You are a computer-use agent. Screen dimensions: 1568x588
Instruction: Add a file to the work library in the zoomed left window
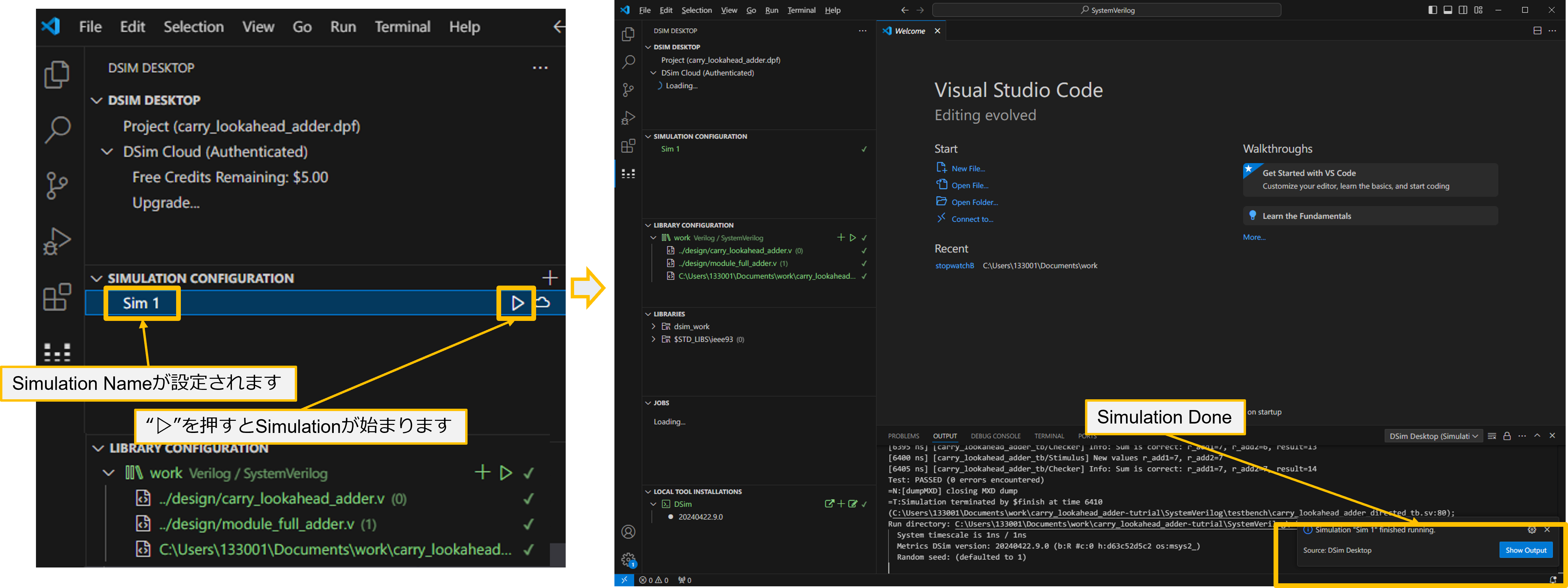[x=482, y=472]
